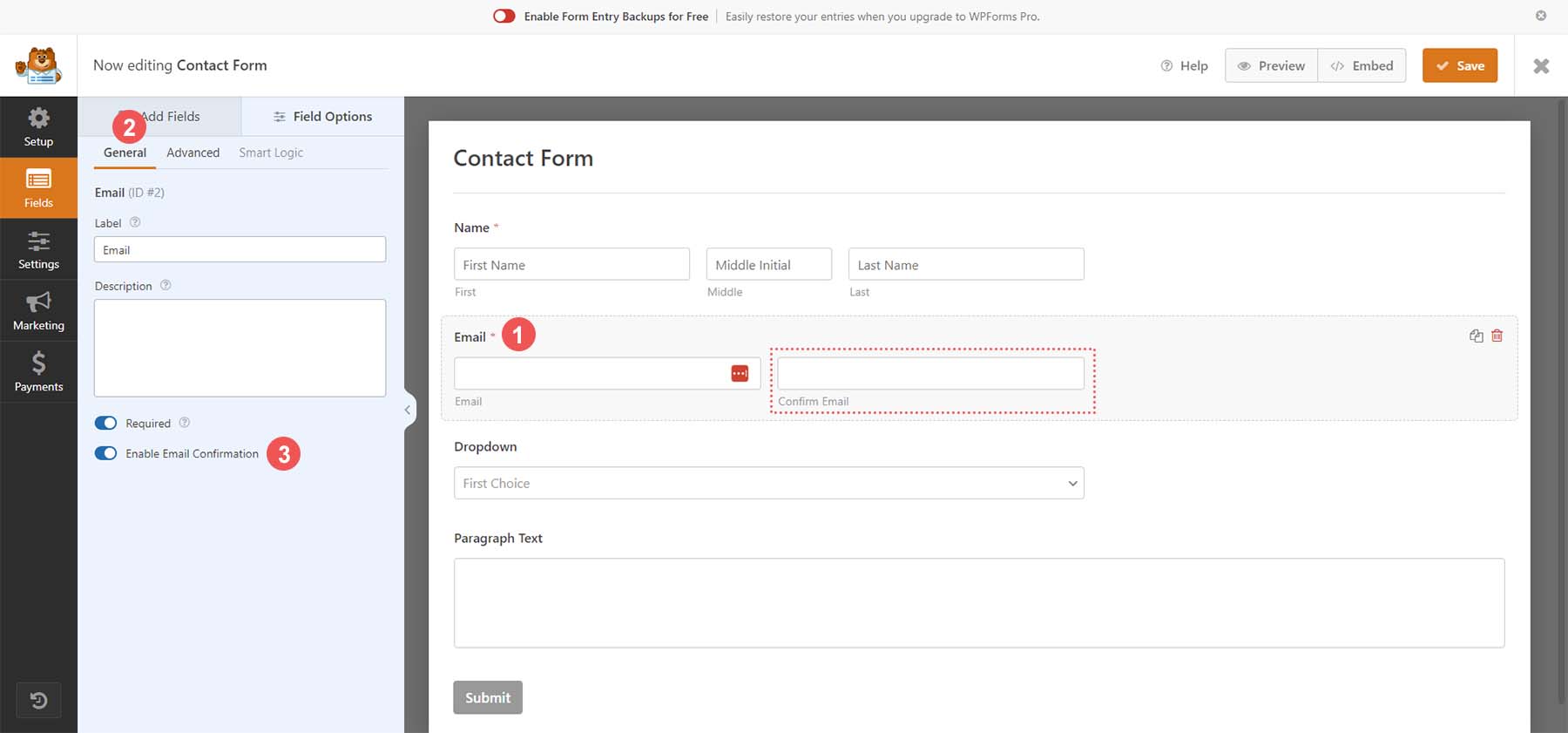Click the Embed button
The image size is (1568, 733).
pos(1362,65)
